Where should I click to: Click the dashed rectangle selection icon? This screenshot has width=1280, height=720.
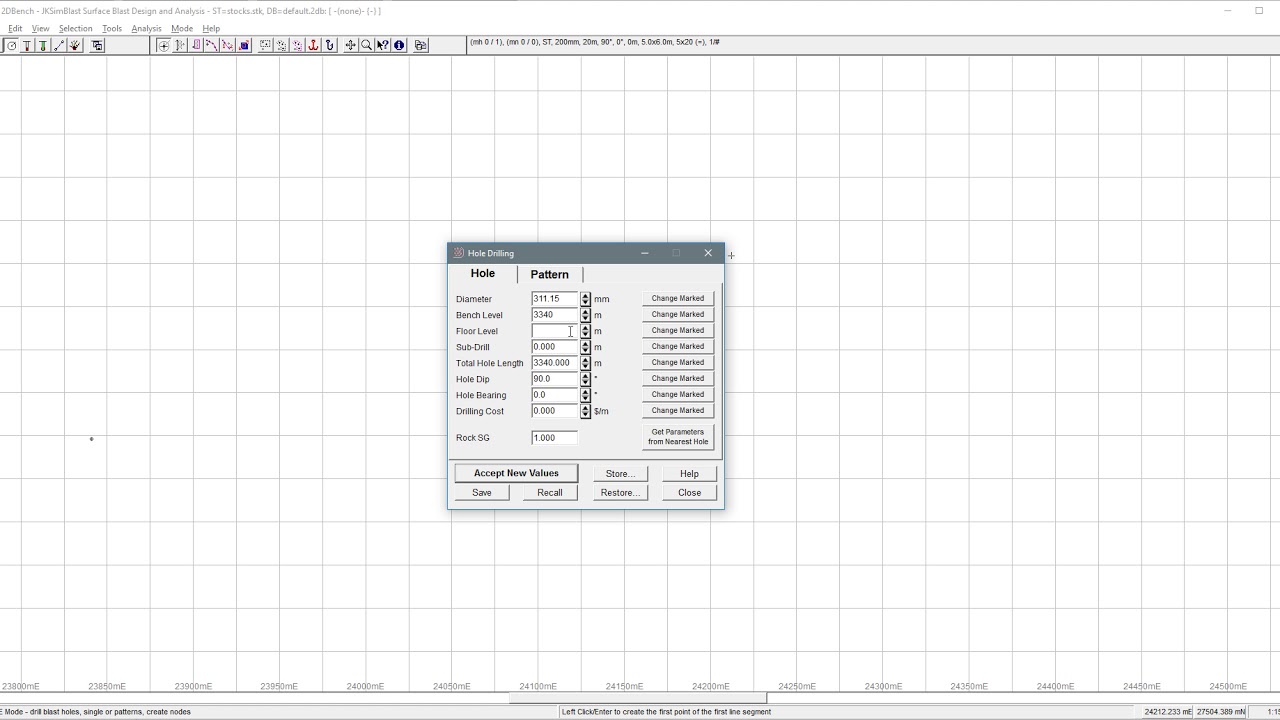pyautogui.click(x=265, y=45)
